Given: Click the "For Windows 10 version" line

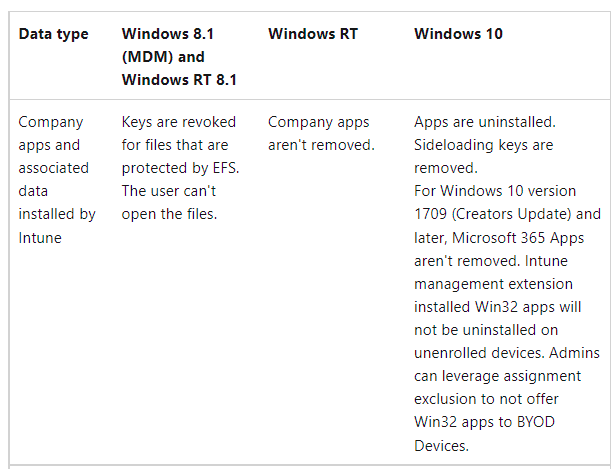Looking at the screenshot, I should click(495, 191).
